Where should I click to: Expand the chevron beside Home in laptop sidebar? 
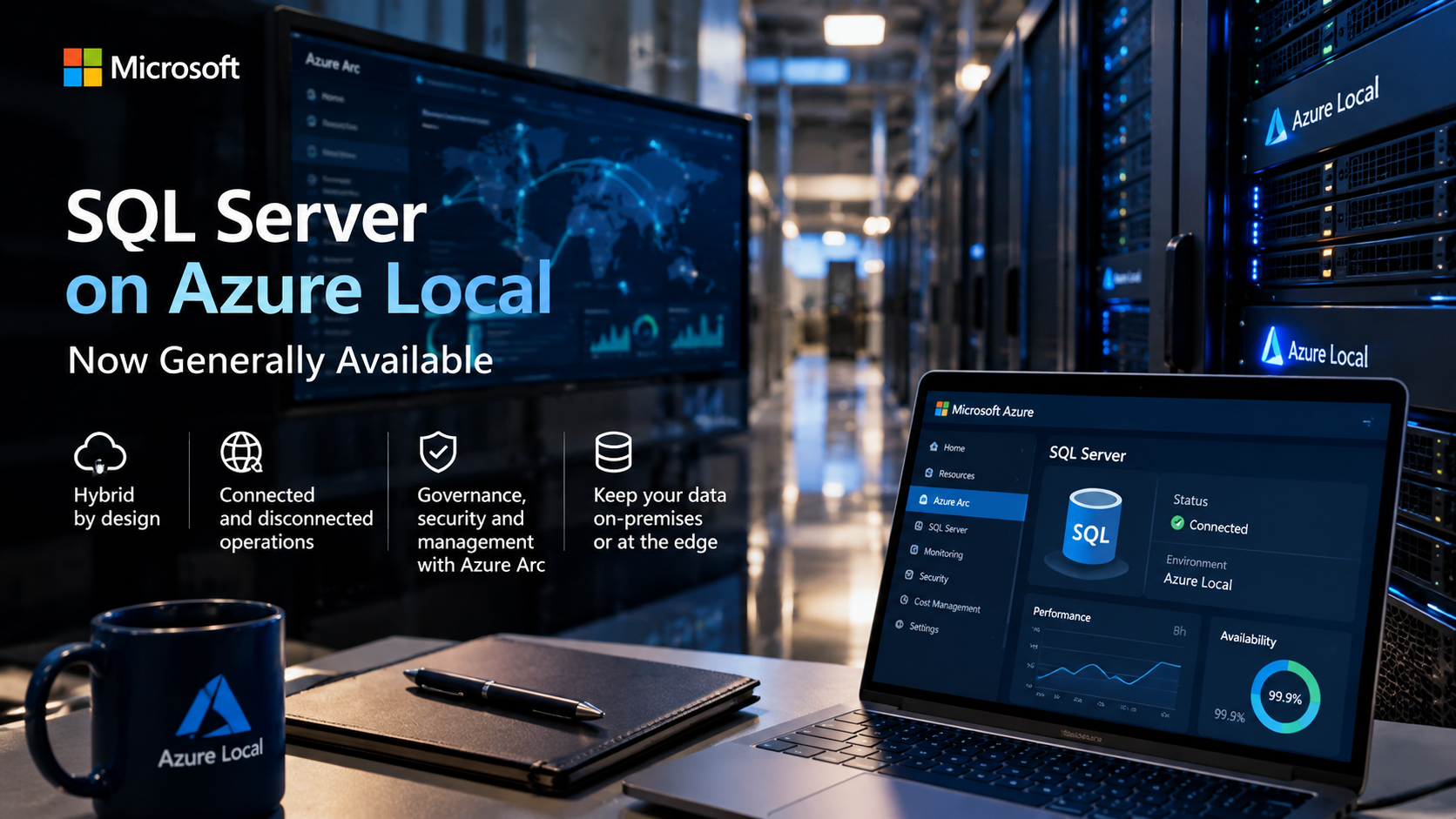tap(1021, 451)
